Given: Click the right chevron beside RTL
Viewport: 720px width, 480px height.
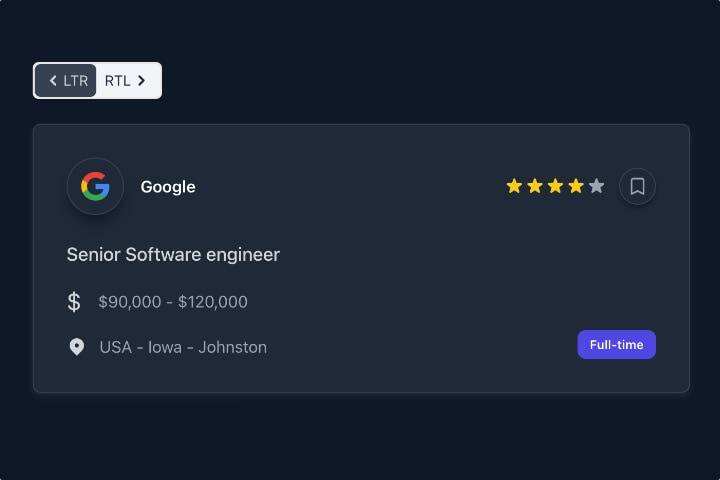Looking at the screenshot, I should pos(142,80).
